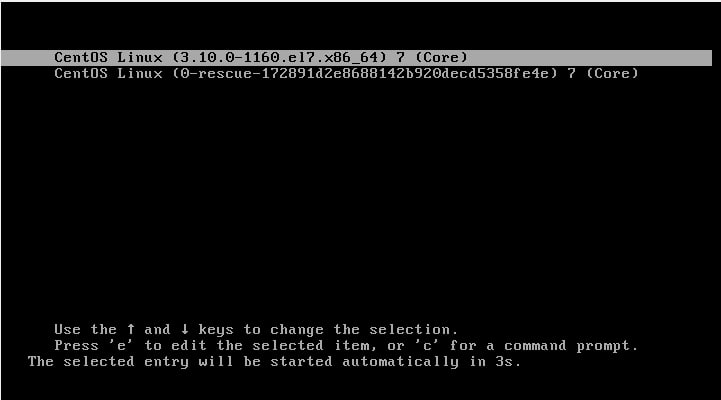Click the words "selected item" in help text
This screenshot has width=721, height=400.
pyautogui.click(x=311, y=345)
